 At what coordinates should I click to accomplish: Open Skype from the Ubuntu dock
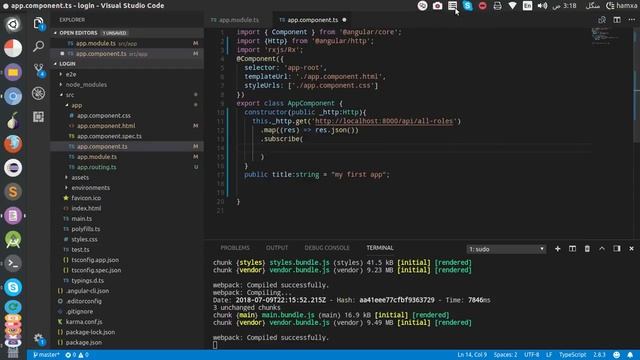[13, 287]
